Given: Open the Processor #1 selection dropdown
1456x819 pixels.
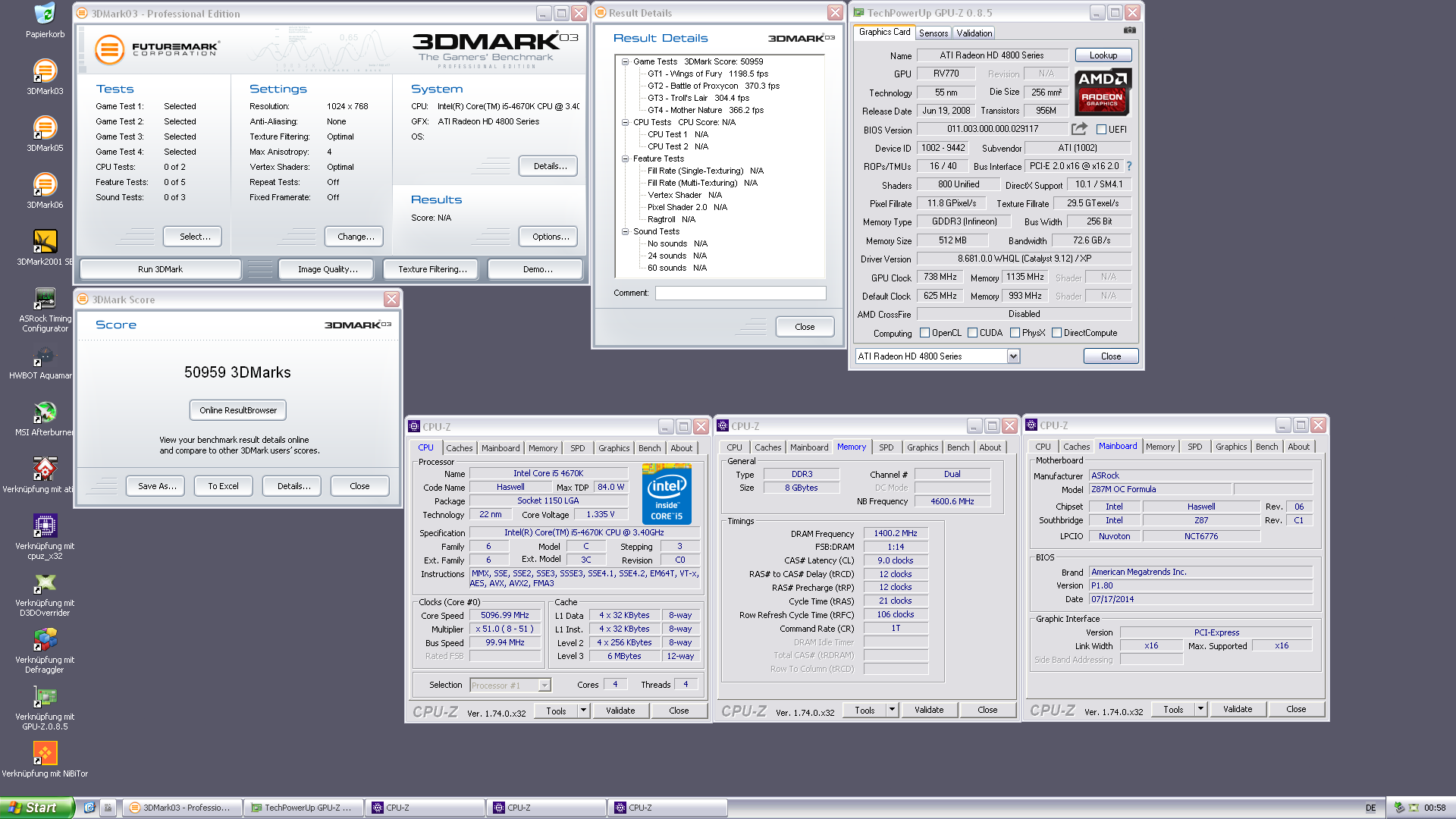Looking at the screenshot, I should (544, 686).
